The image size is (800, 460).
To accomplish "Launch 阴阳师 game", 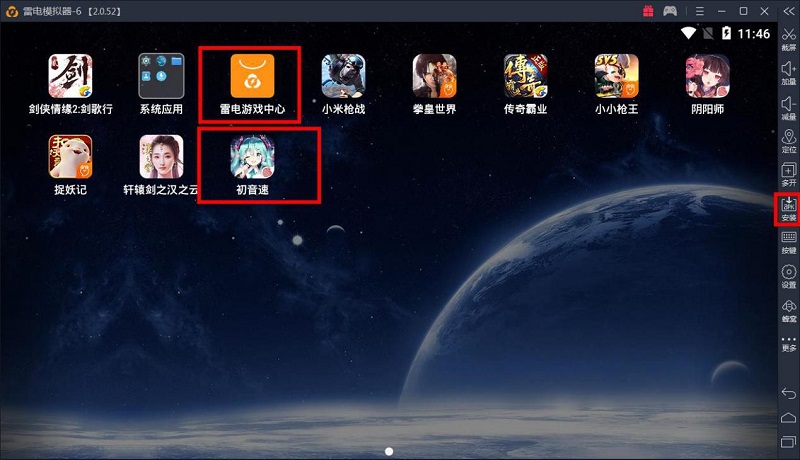I will (x=707, y=77).
